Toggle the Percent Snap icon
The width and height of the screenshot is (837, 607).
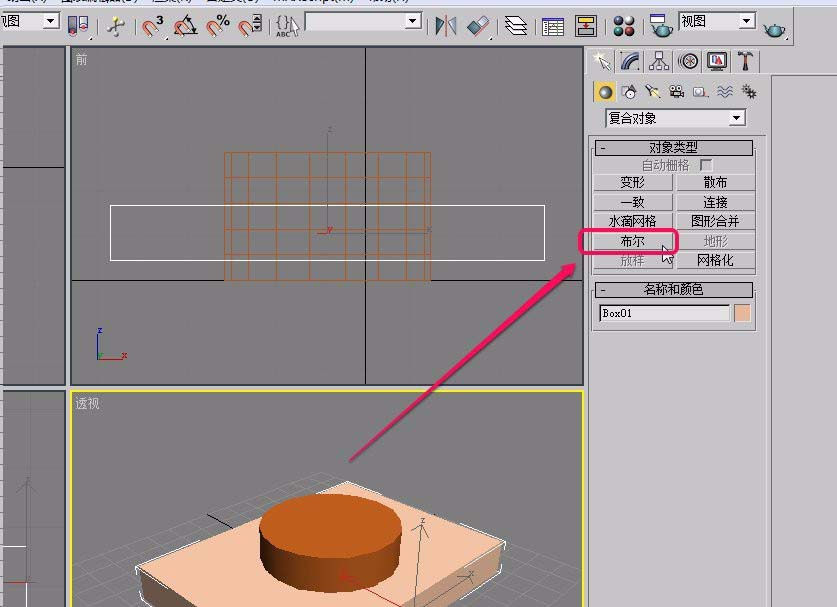[x=218, y=25]
